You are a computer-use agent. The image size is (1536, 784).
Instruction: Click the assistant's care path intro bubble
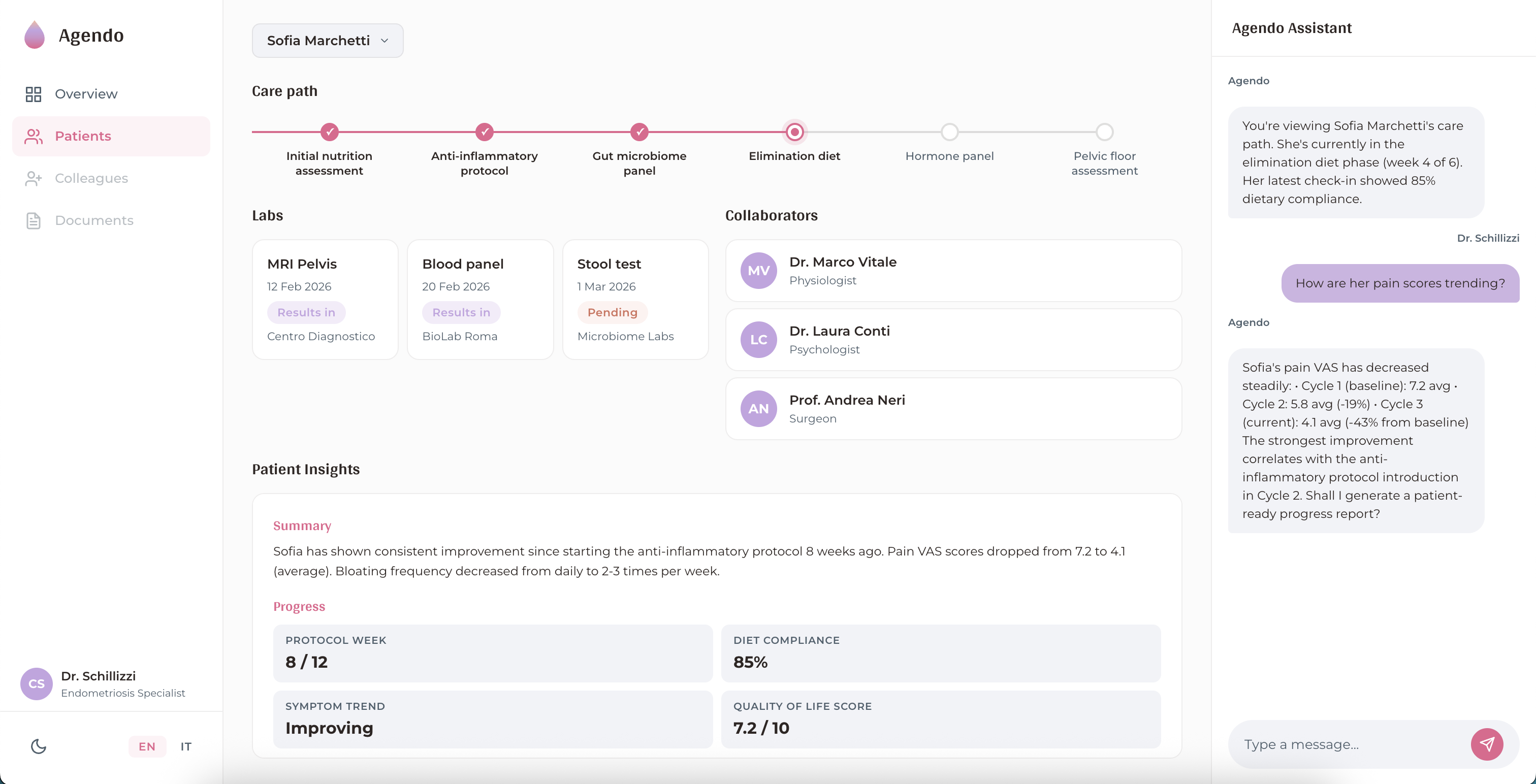tap(1356, 162)
